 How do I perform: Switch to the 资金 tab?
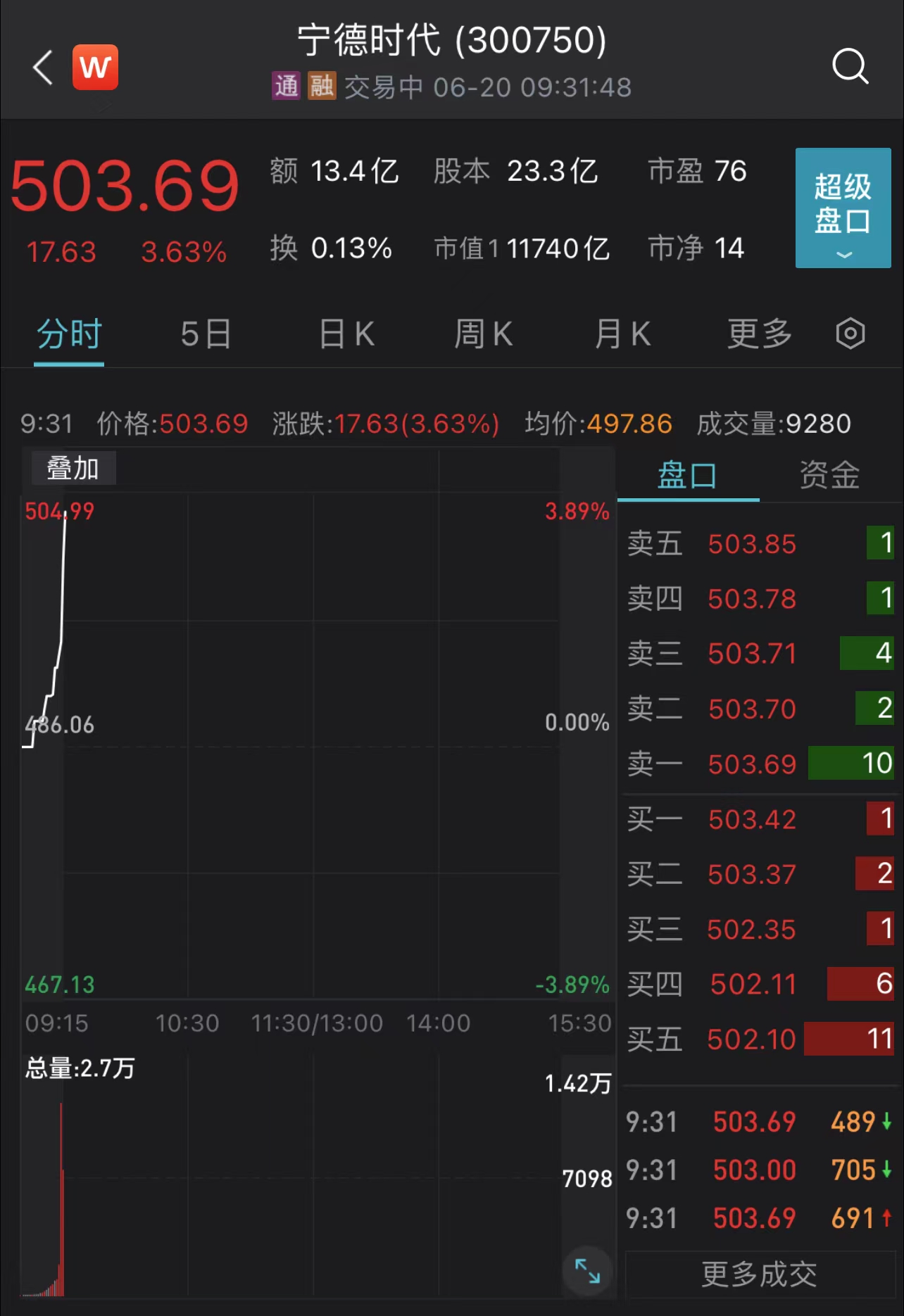[x=829, y=475]
